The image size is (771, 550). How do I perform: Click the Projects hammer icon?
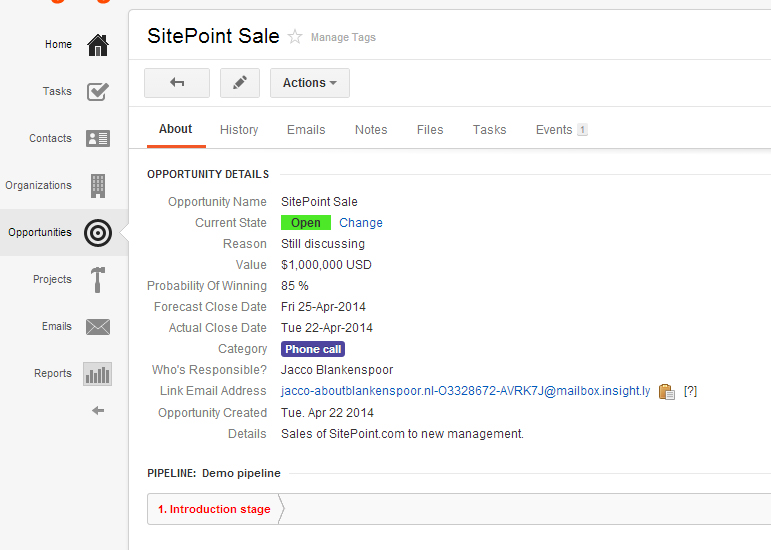click(97, 280)
